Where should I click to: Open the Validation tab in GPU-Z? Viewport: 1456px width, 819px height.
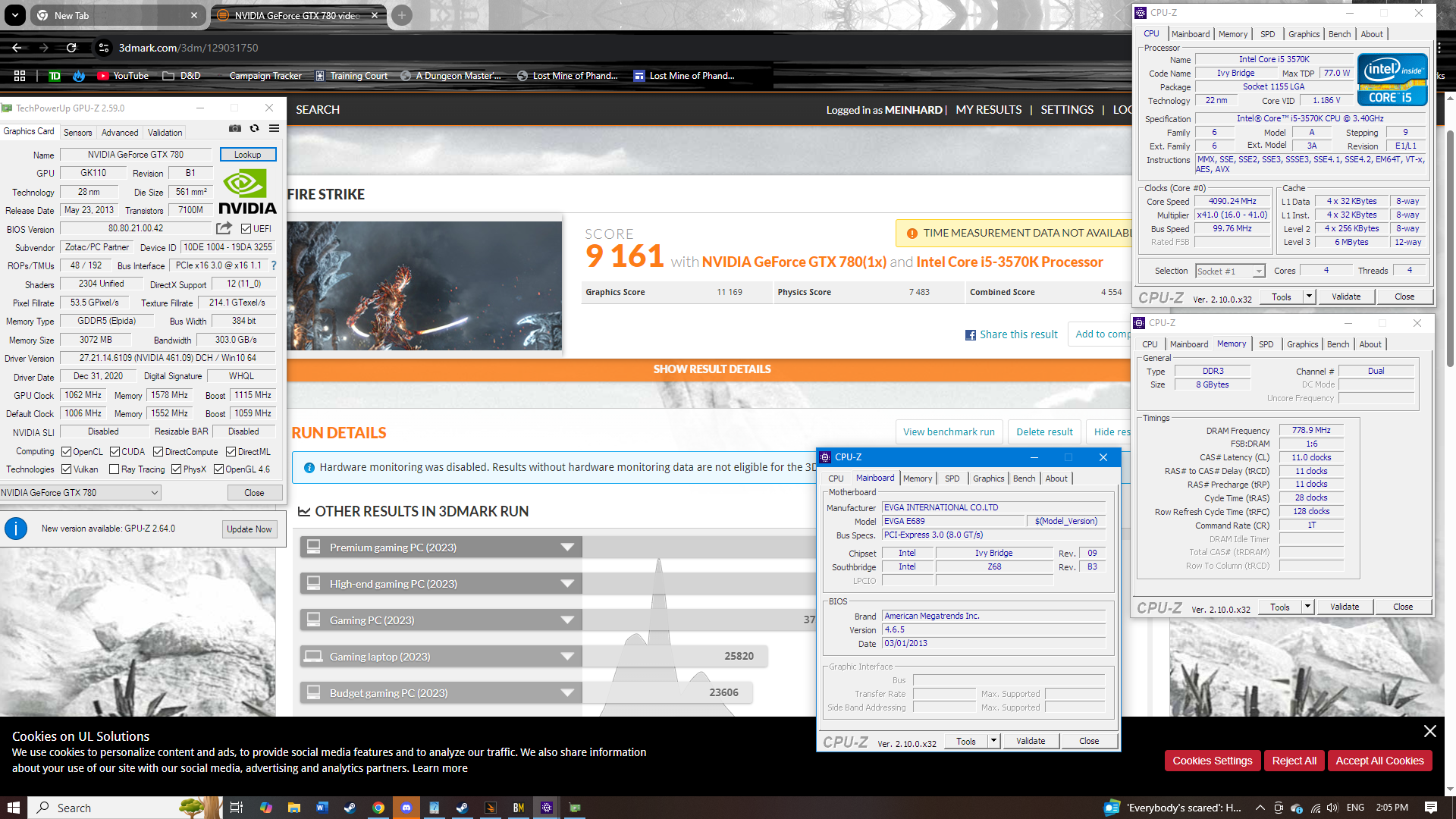165,132
